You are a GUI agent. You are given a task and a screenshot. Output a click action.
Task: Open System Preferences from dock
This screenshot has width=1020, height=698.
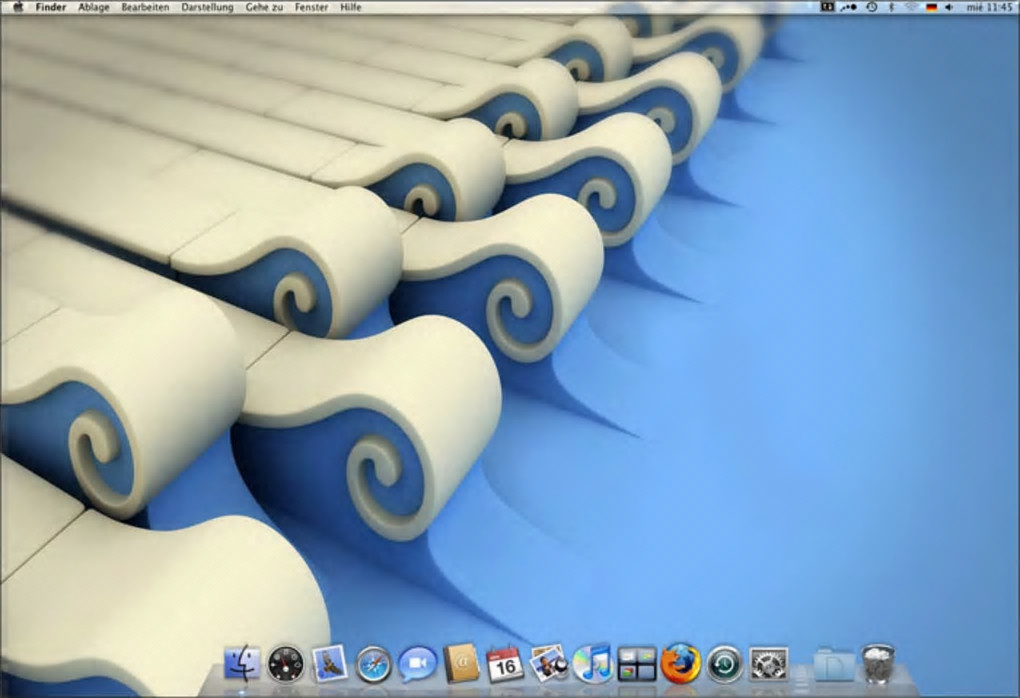tap(768, 664)
